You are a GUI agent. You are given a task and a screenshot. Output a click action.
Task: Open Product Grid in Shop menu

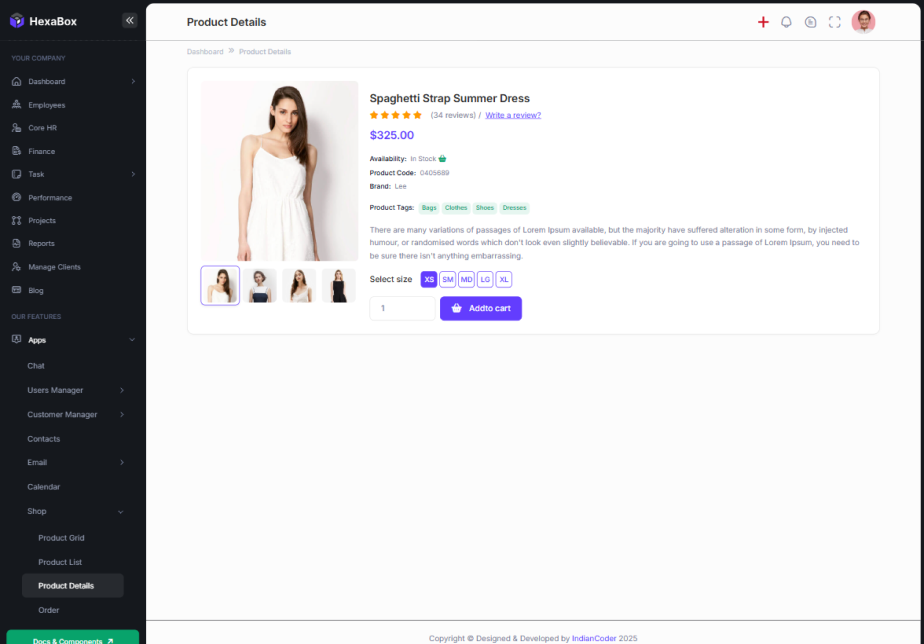pyautogui.click(x=61, y=538)
